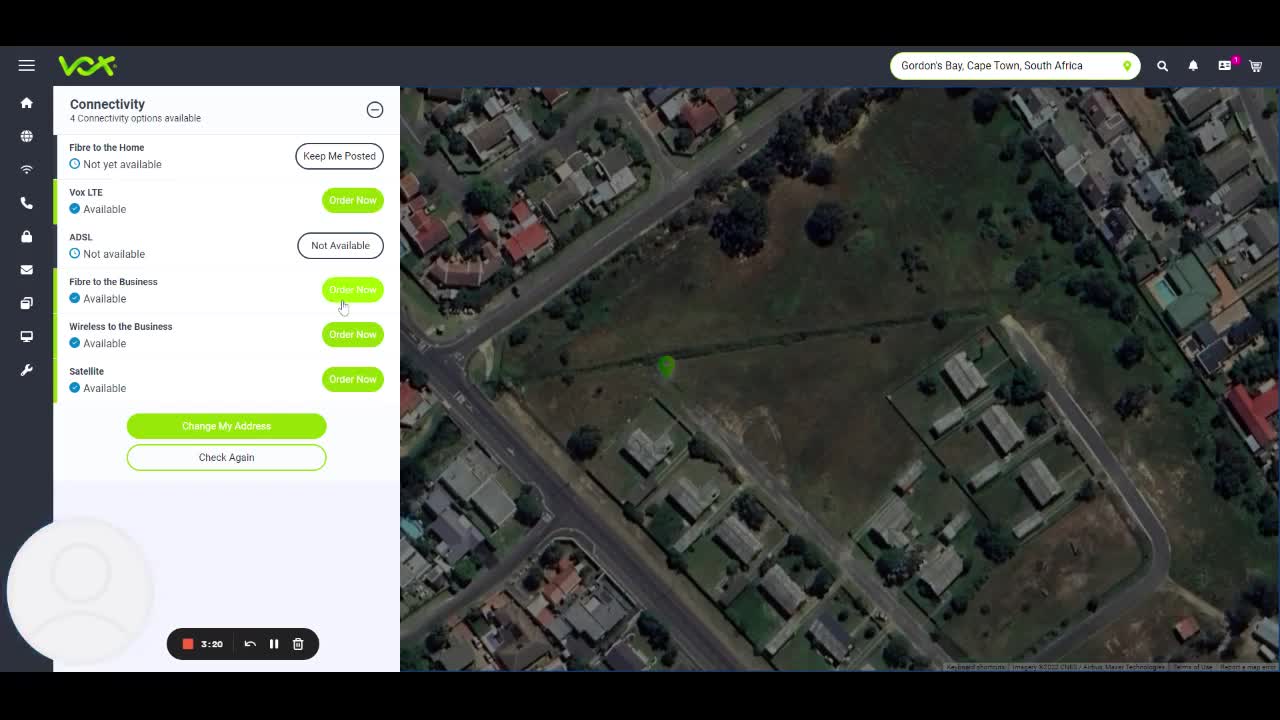Open the wrench tools sidebar icon
Viewport: 1280px width, 720px height.
coord(27,370)
